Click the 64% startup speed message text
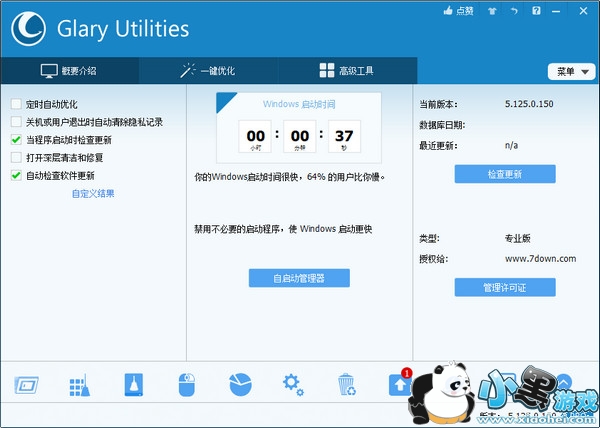 [x=290, y=177]
